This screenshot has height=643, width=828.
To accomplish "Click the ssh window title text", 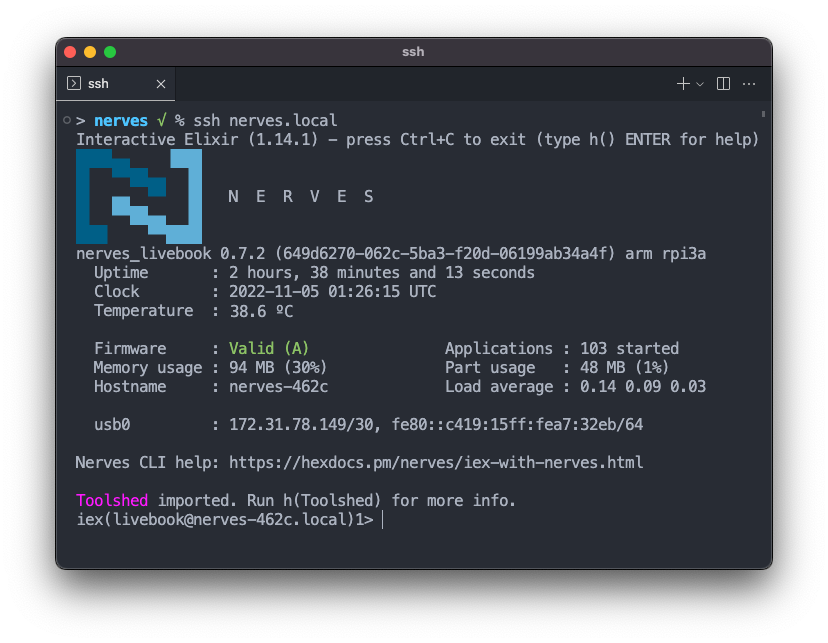I will click(413, 52).
